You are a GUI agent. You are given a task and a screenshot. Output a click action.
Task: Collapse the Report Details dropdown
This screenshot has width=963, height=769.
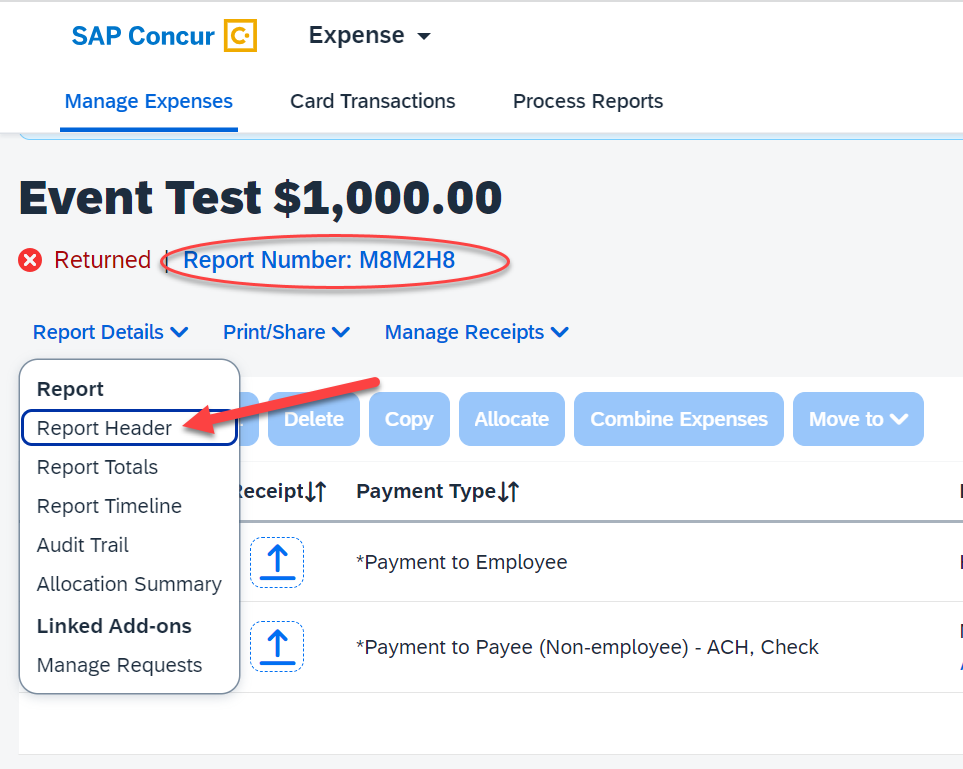pos(110,332)
